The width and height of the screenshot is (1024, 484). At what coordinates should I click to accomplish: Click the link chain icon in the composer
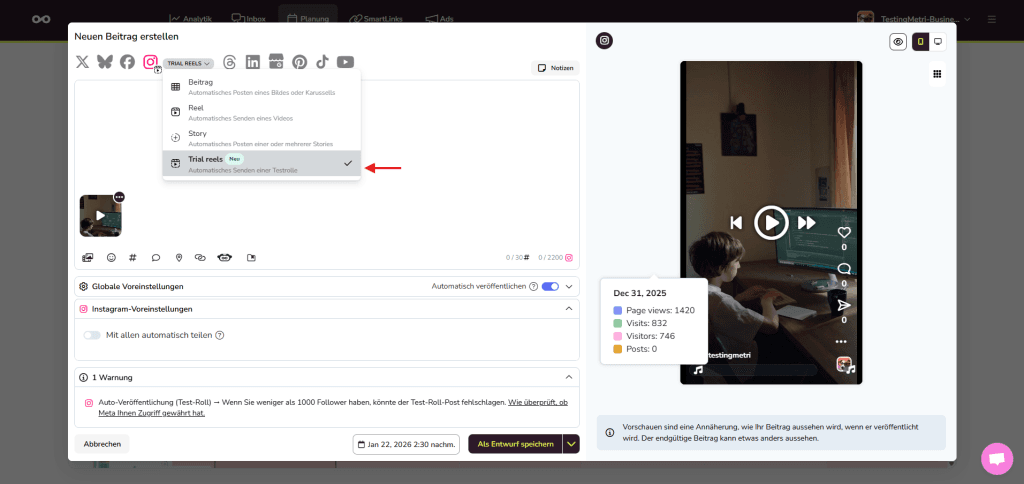(x=200, y=258)
